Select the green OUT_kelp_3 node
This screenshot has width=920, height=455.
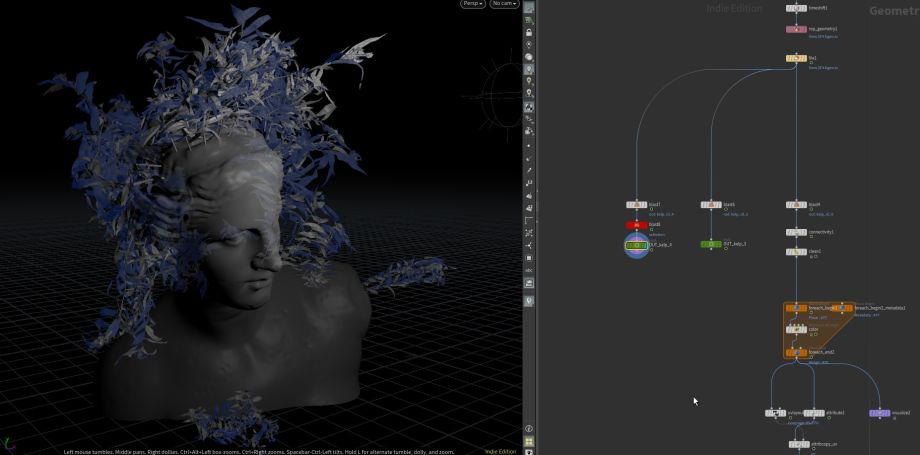tap(710, 244)
